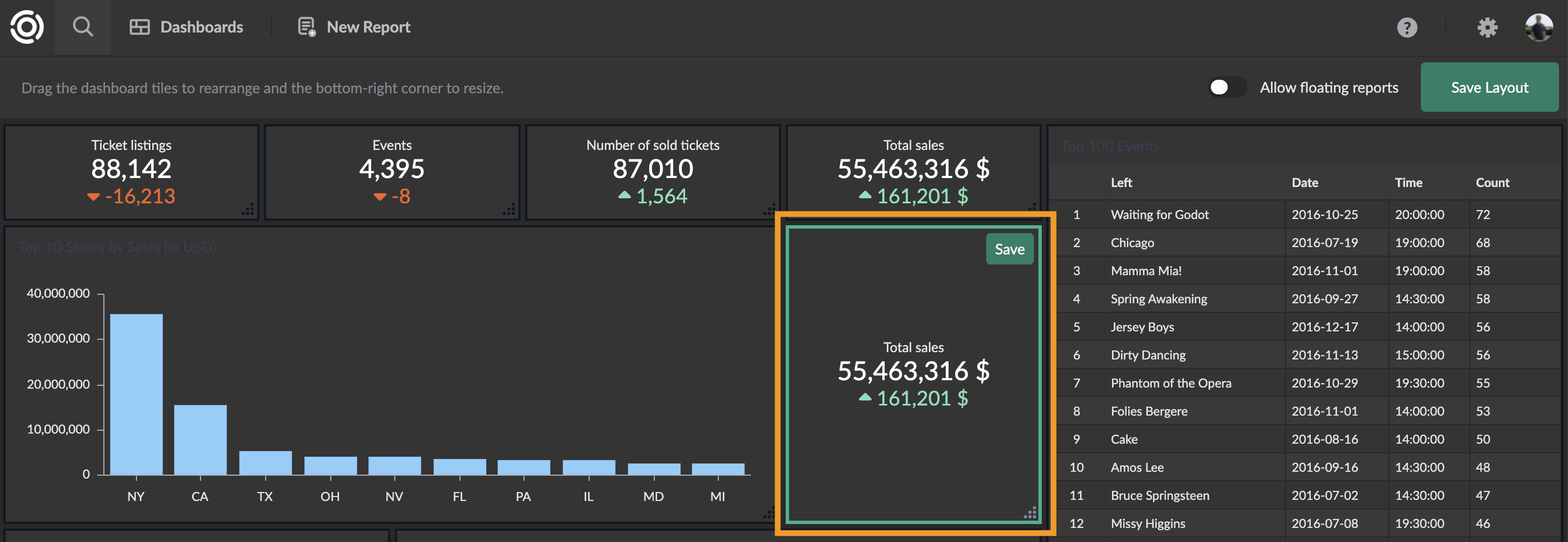Click the 40,000,000 axis label

pos(58,294)
